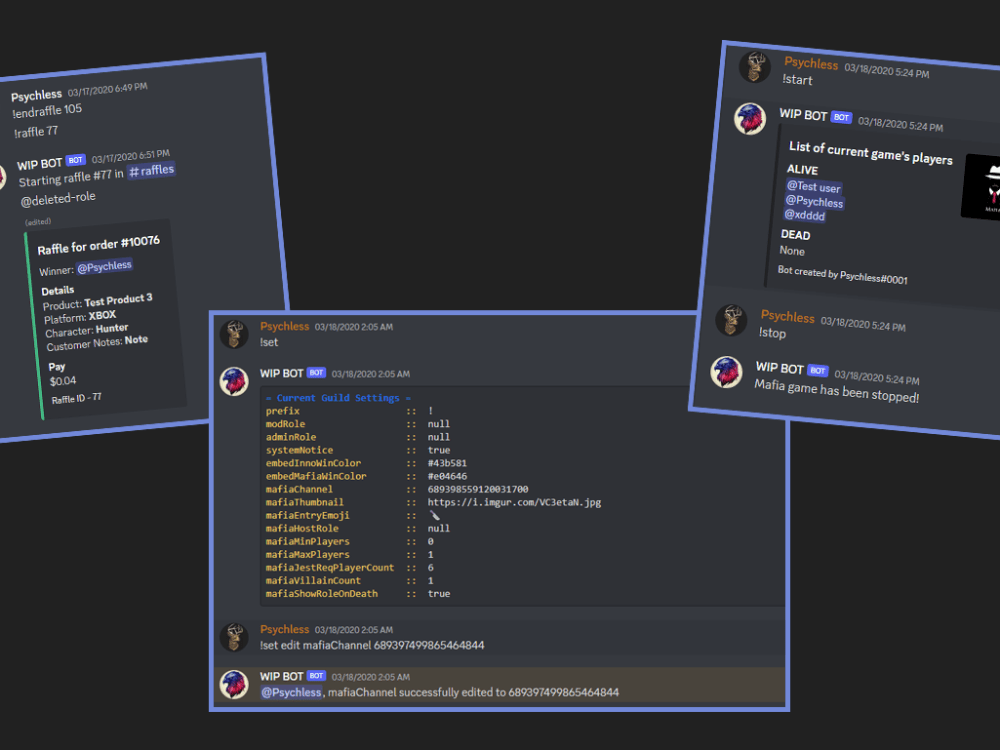Click Psychless's deer avatar next to the !stop command

pyautogui.click(x=731, y=322)
